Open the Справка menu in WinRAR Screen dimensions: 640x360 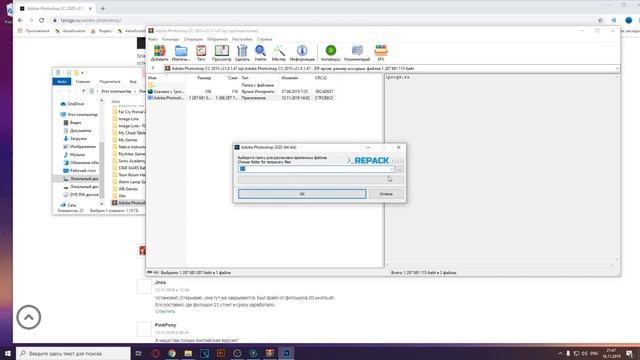[264, 39]
